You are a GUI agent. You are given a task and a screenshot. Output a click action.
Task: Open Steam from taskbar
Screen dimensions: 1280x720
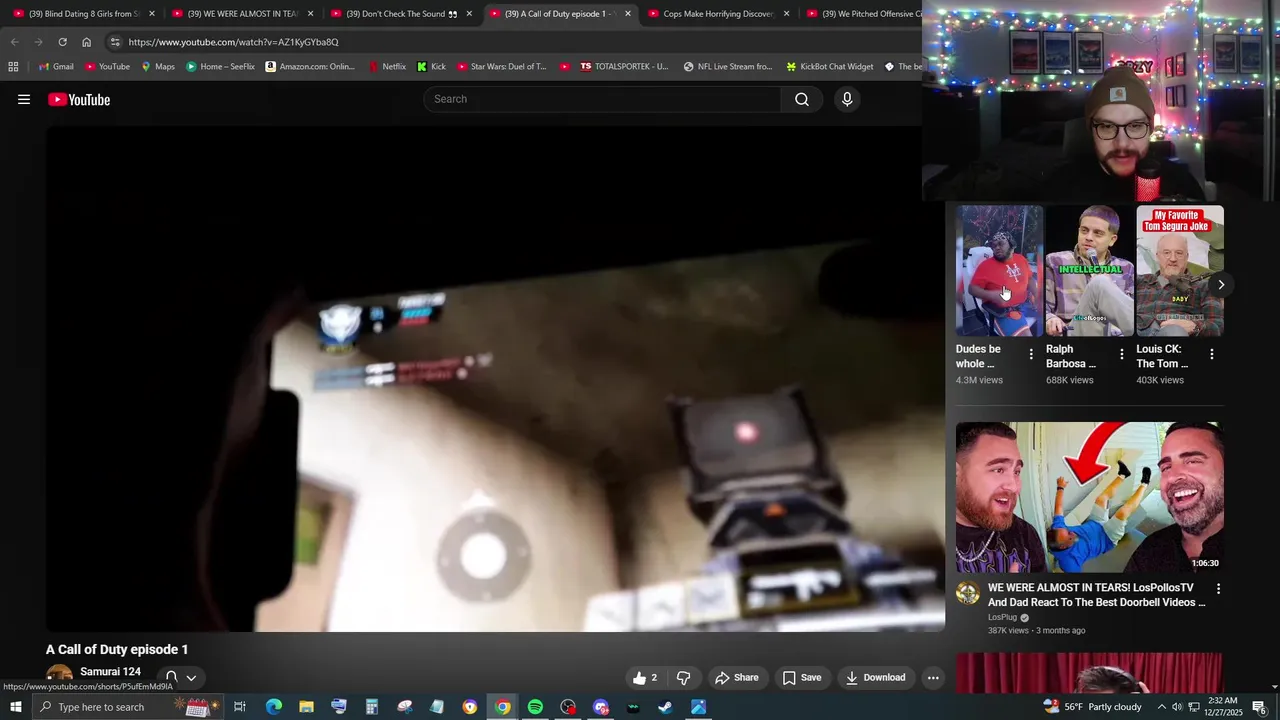click(665, 707)
